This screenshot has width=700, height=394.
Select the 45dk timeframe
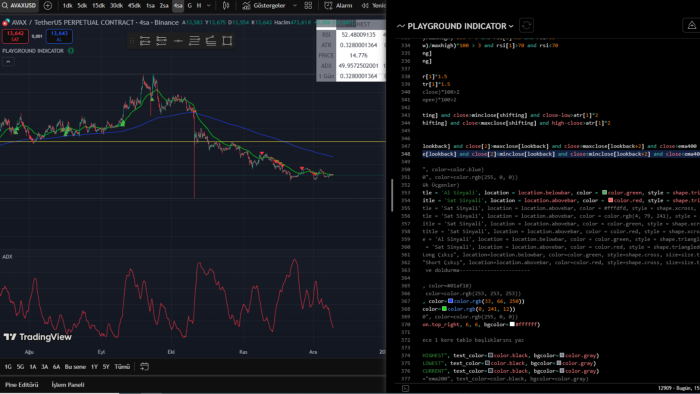point(134,6)
